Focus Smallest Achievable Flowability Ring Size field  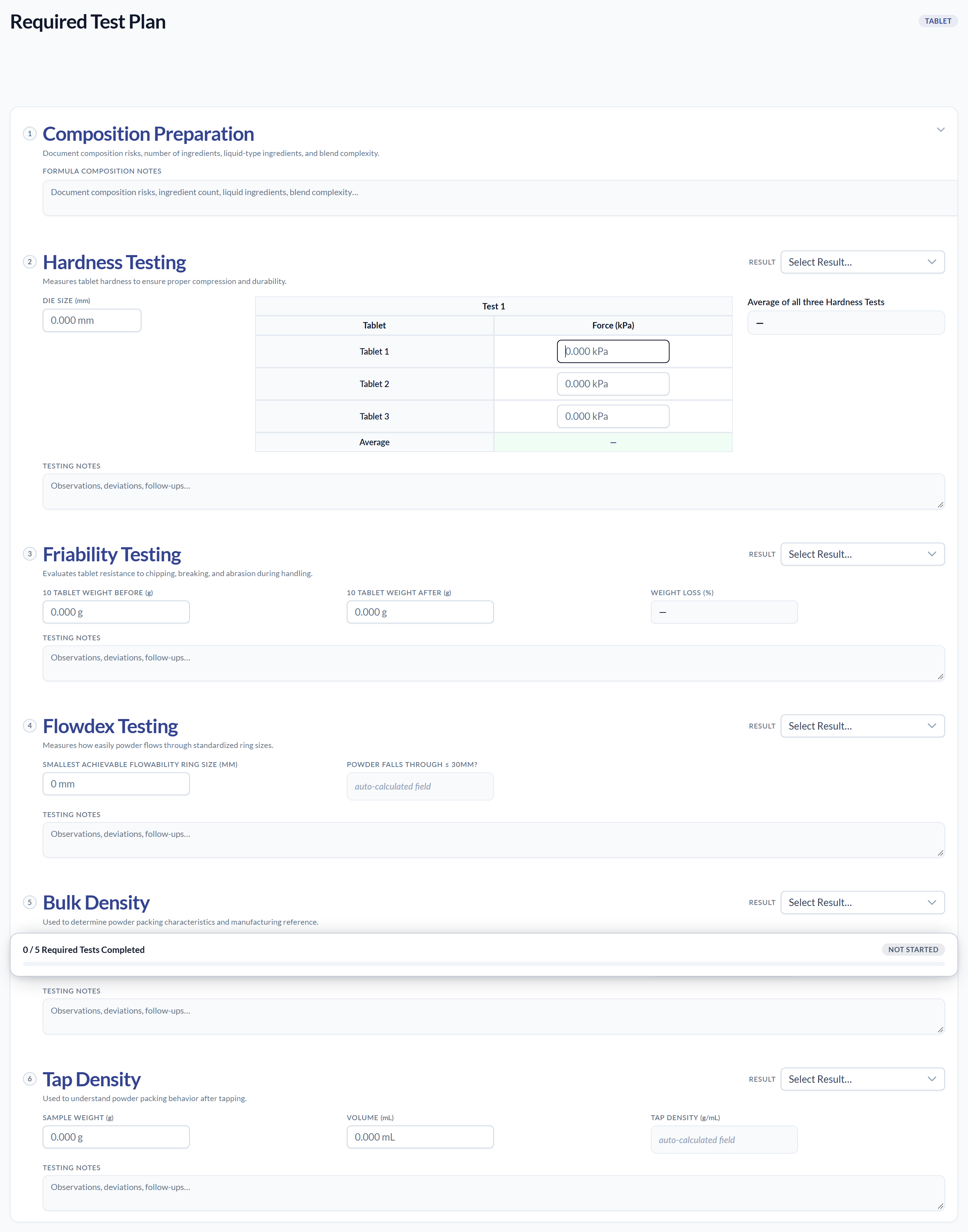[116, 784]
